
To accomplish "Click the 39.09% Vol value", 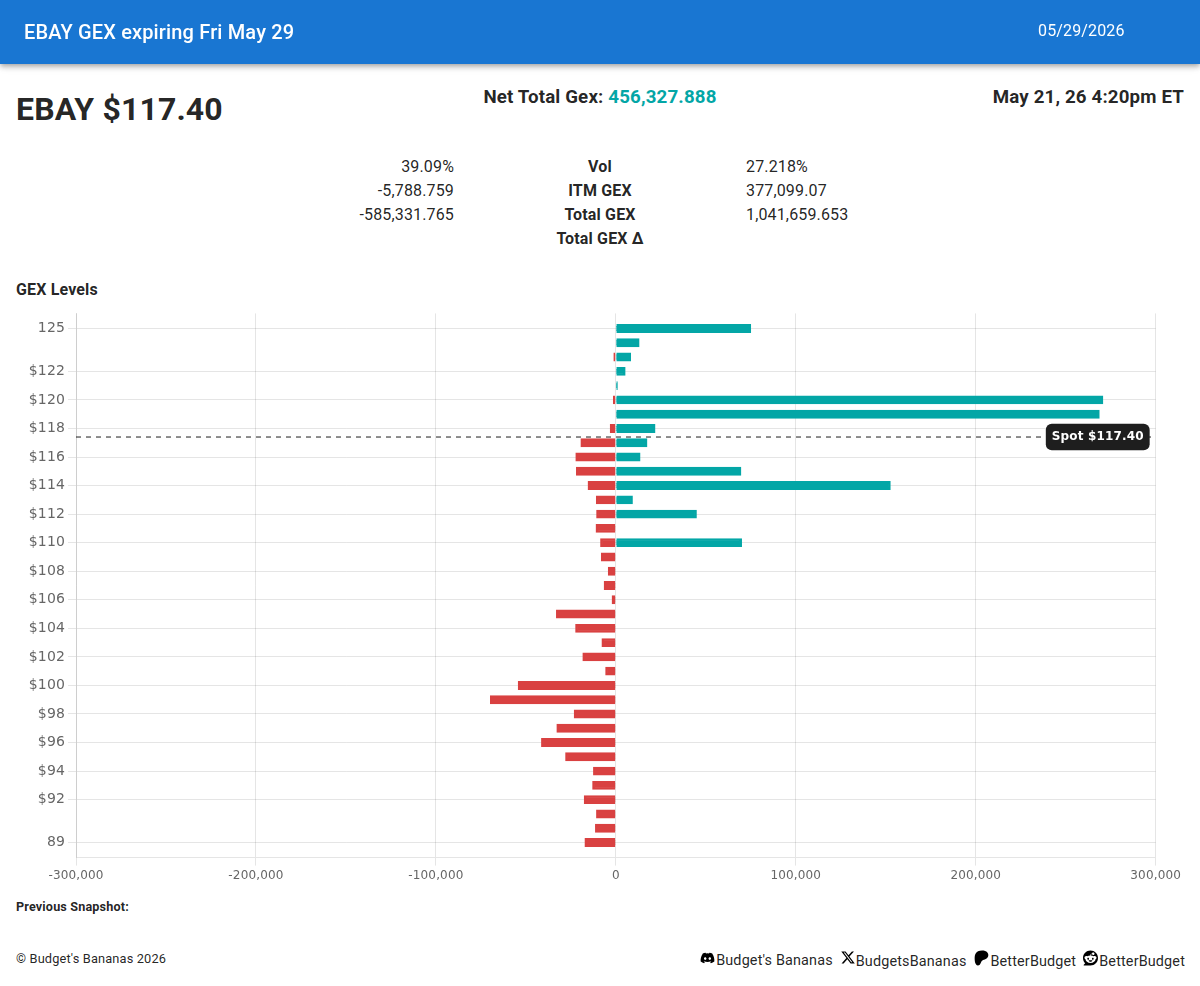I will click(x=427, y=166).
